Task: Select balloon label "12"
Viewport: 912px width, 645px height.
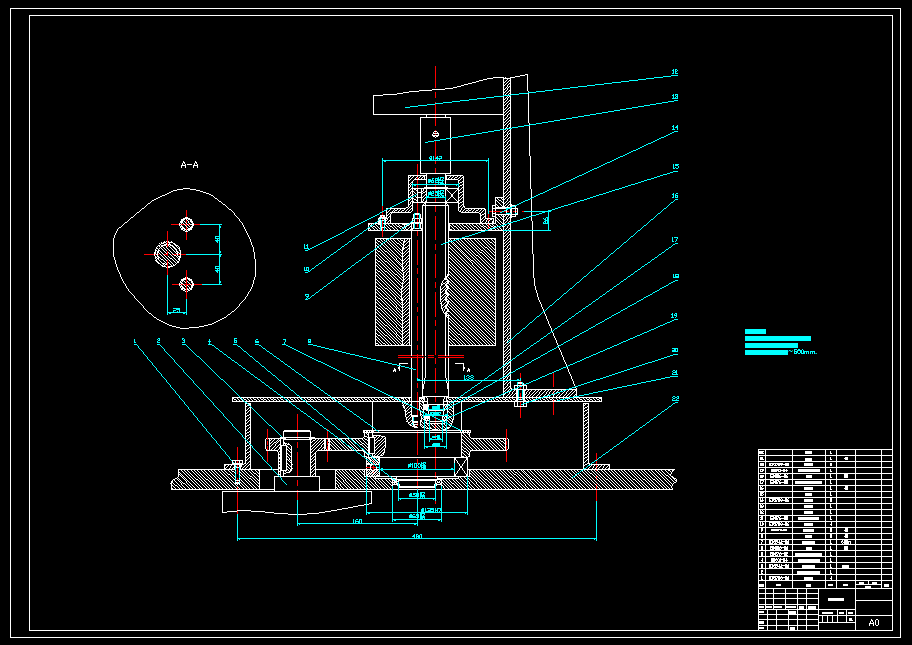Action: 675,73
